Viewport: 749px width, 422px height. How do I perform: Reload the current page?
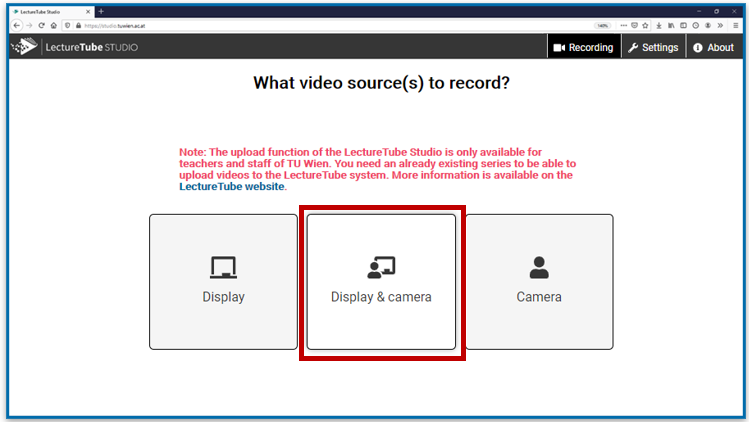tap(42, 26)
